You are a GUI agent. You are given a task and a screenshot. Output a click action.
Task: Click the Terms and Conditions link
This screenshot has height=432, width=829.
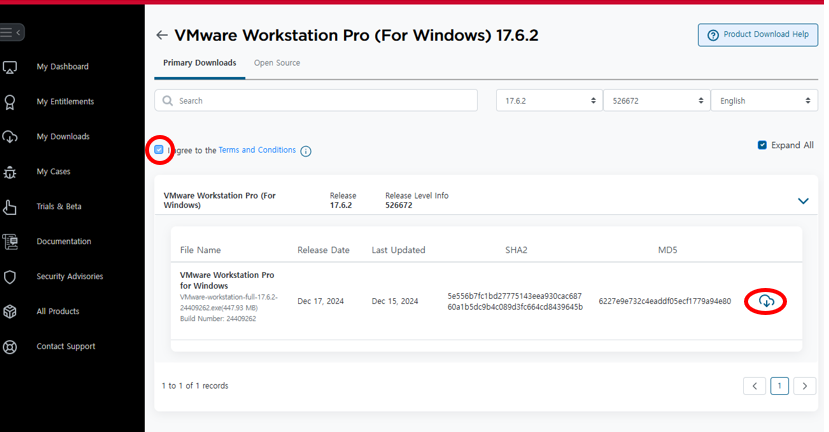(257, 150)
